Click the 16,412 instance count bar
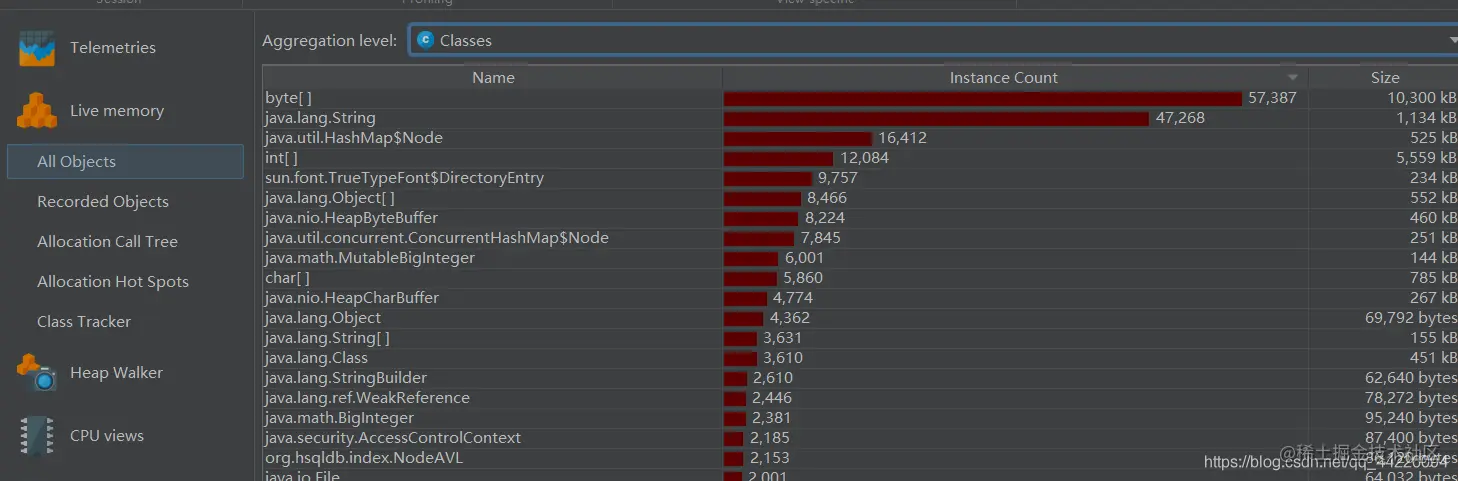This screenshot has width=1458, height=481. (798, 138)
